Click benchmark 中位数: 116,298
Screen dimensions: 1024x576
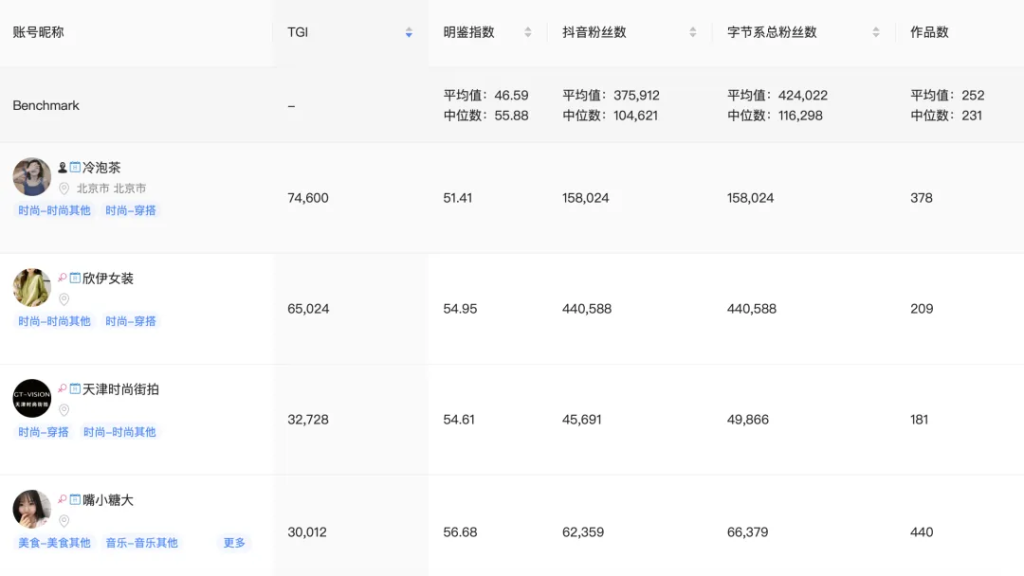tap(775, 116)
